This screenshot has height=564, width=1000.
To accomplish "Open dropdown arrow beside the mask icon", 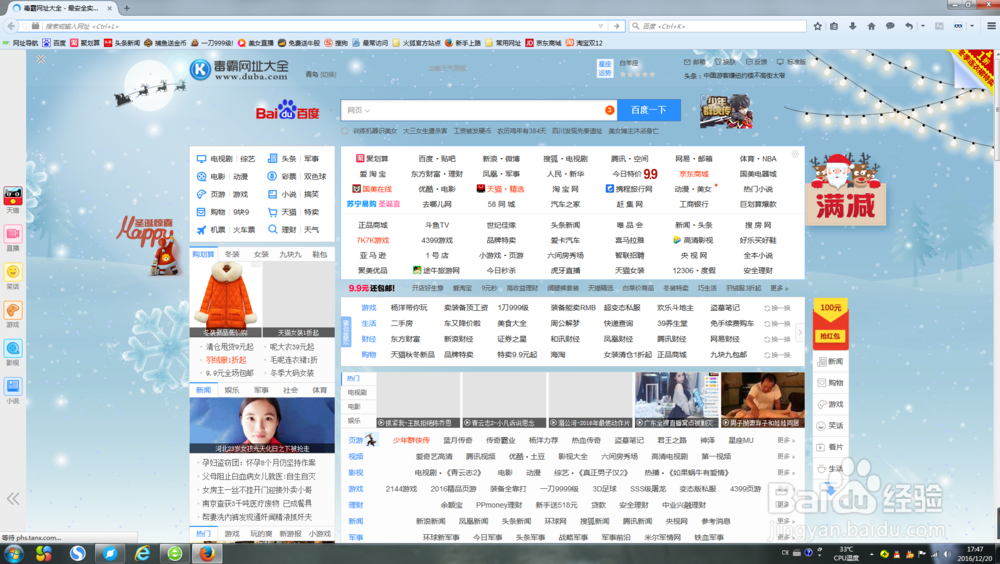I will 972,26.
